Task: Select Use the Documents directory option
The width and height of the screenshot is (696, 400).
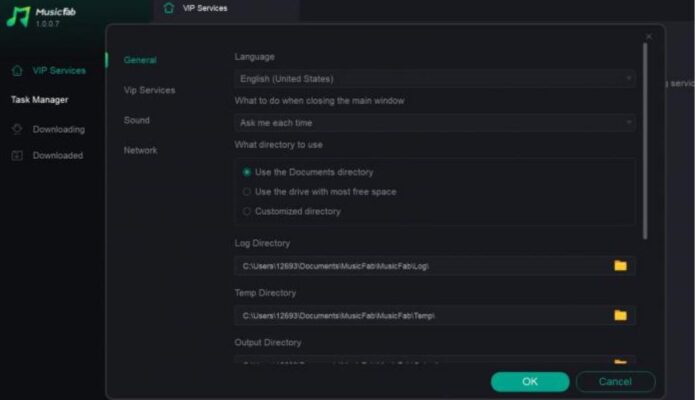Action: [x=247, y=172]
